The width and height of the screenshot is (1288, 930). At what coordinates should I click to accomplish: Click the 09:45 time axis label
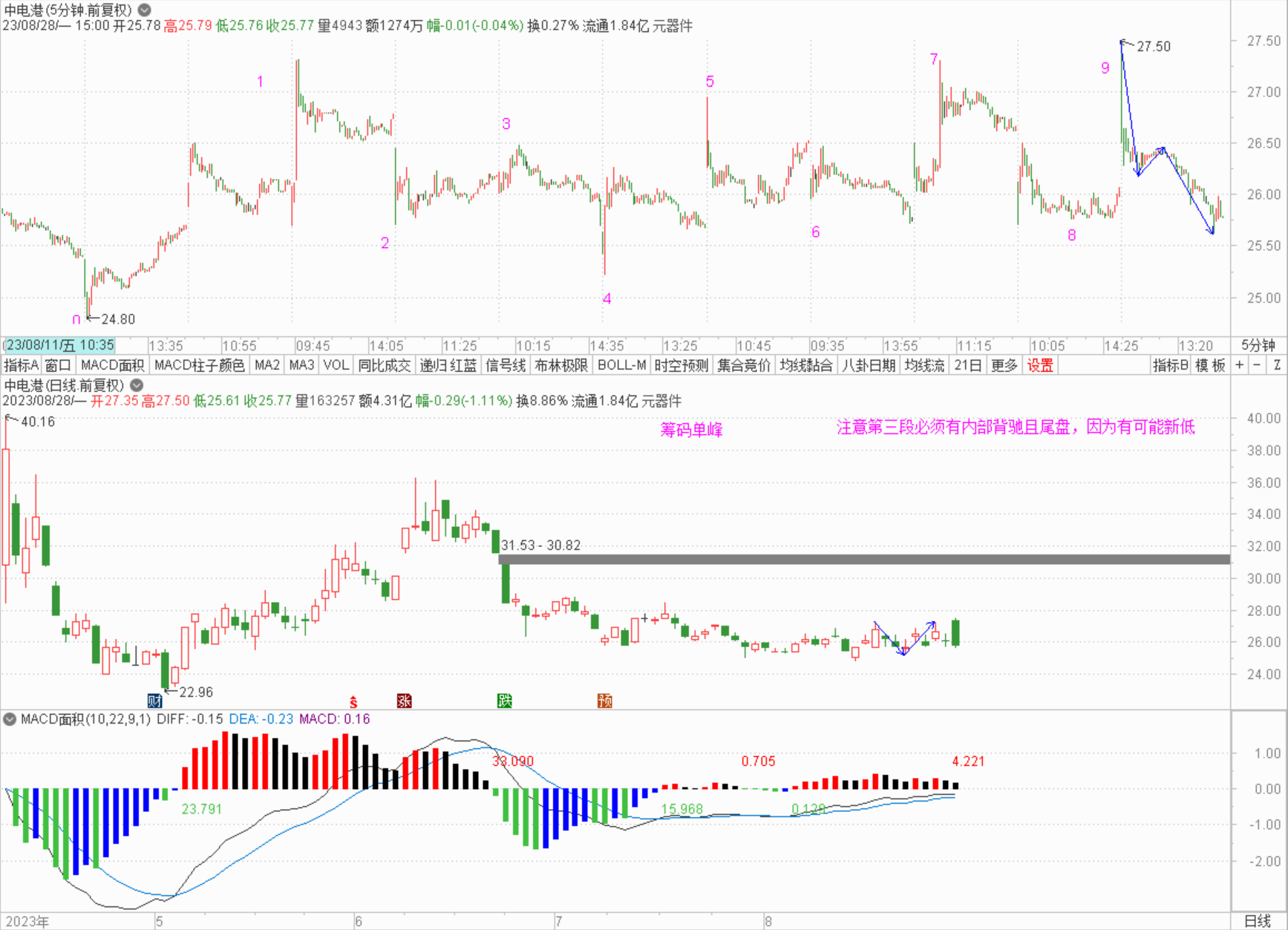tap(313, 345)
